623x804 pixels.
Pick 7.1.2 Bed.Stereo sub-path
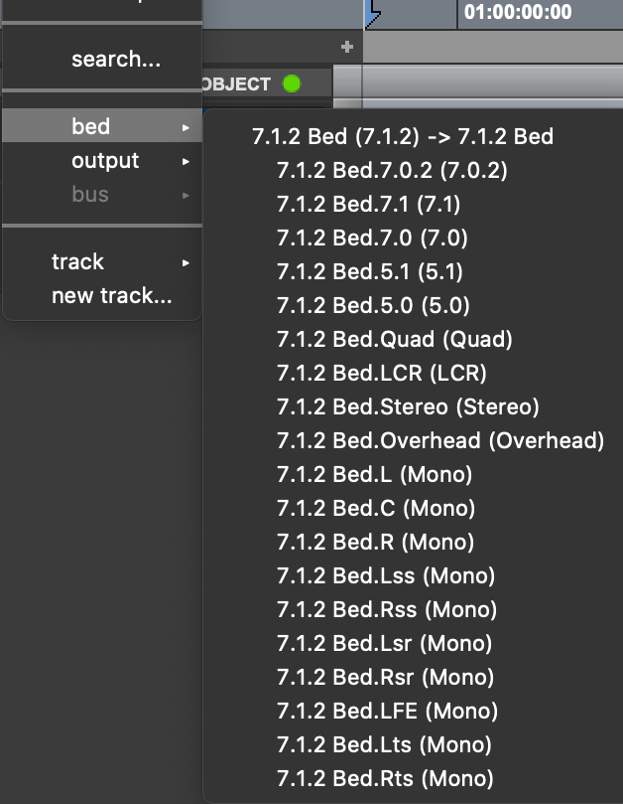pos(407,408)
